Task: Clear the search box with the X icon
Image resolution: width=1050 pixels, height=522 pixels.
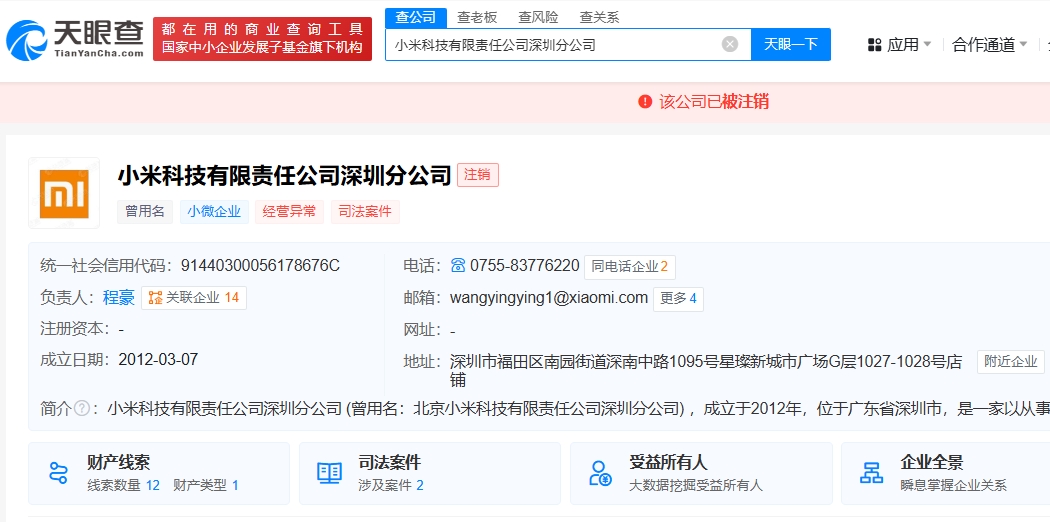Action: (730, 45)
